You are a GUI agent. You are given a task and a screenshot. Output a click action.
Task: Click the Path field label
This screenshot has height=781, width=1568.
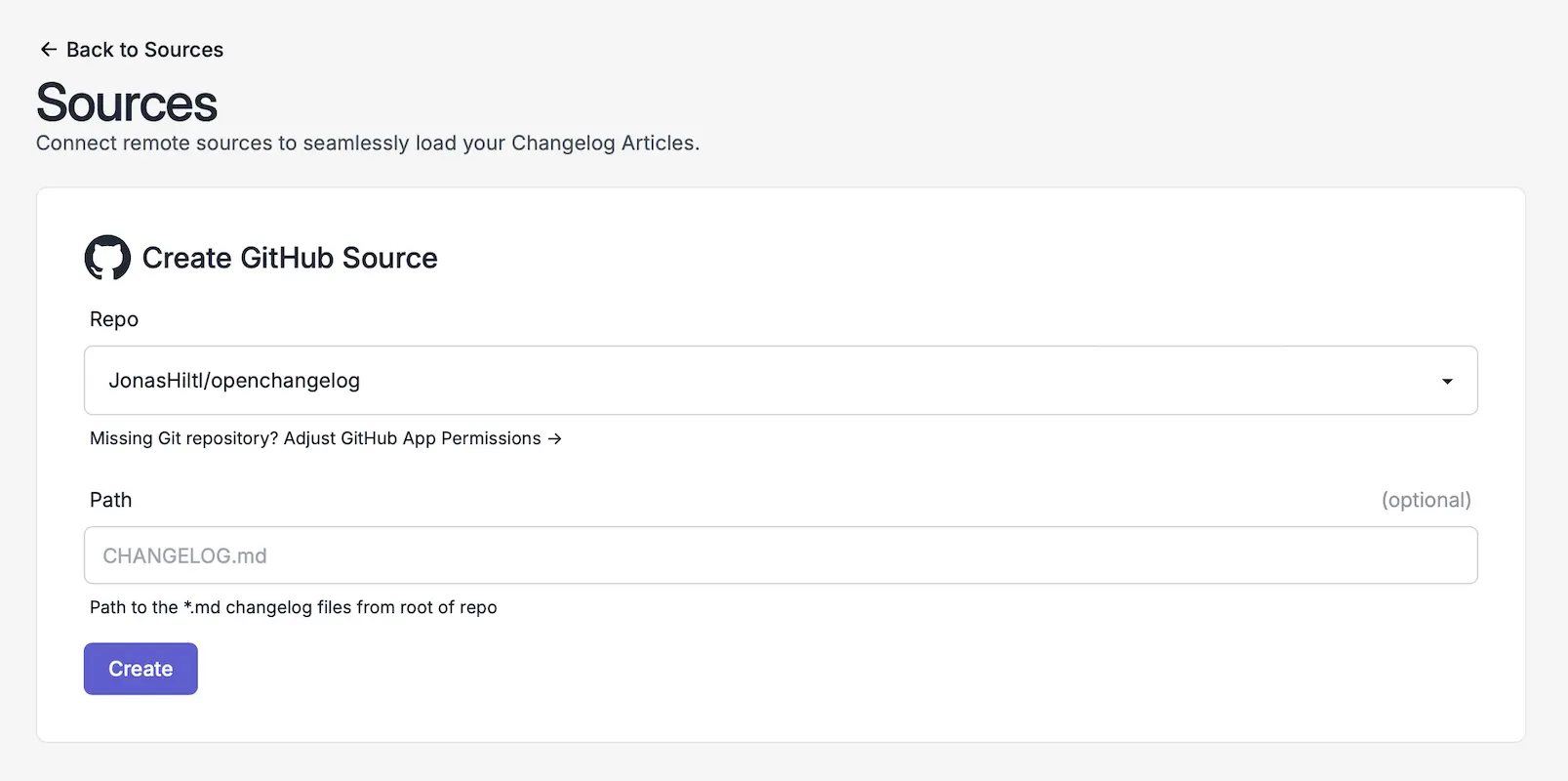(x=110, y=500)
